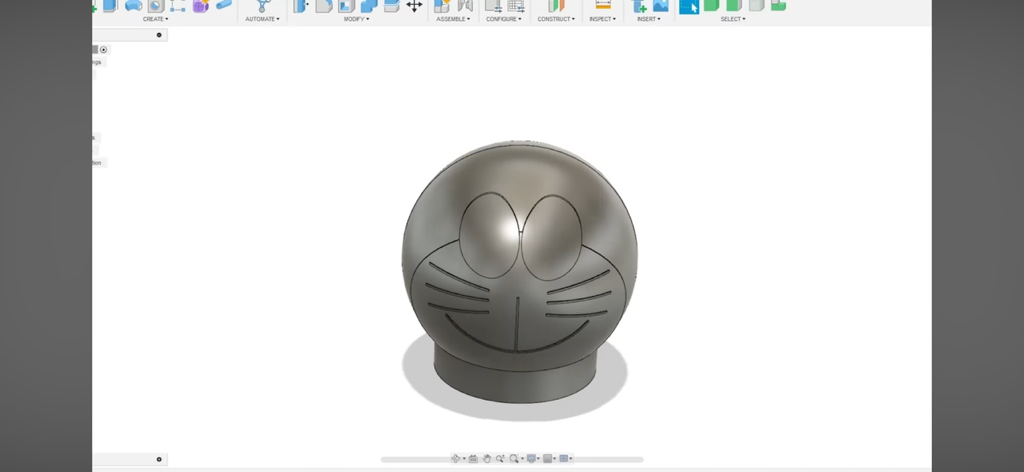Screen dimensions: 1024x472
Task: Click the Insert image canvas icon
Action: pos(661,5)
